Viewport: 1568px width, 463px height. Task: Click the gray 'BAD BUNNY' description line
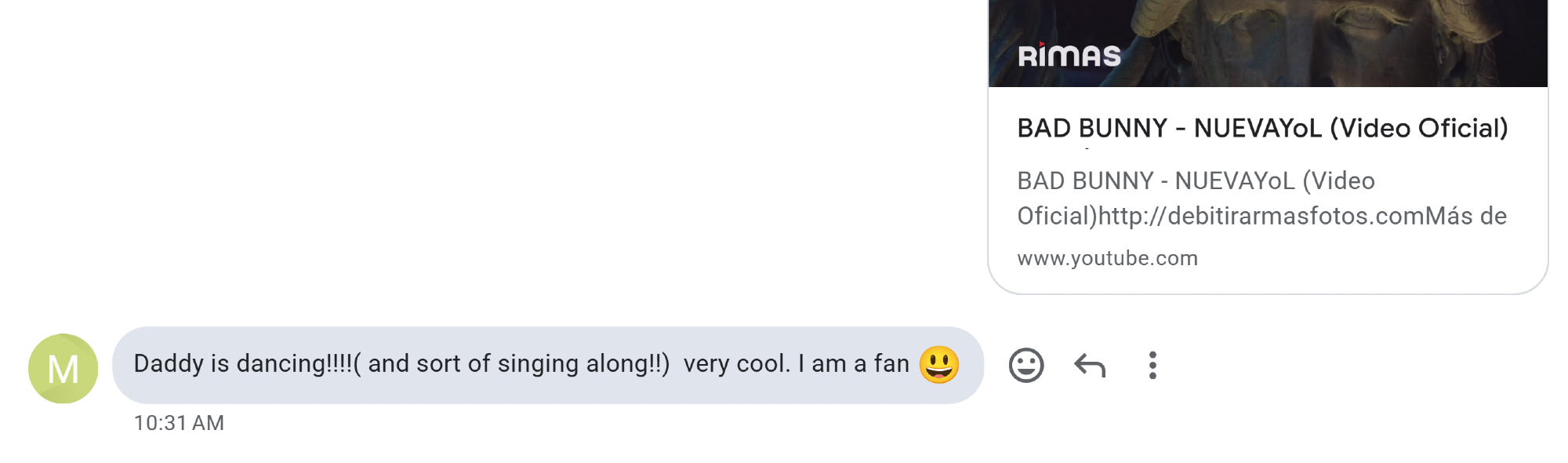click(1085, 181)
